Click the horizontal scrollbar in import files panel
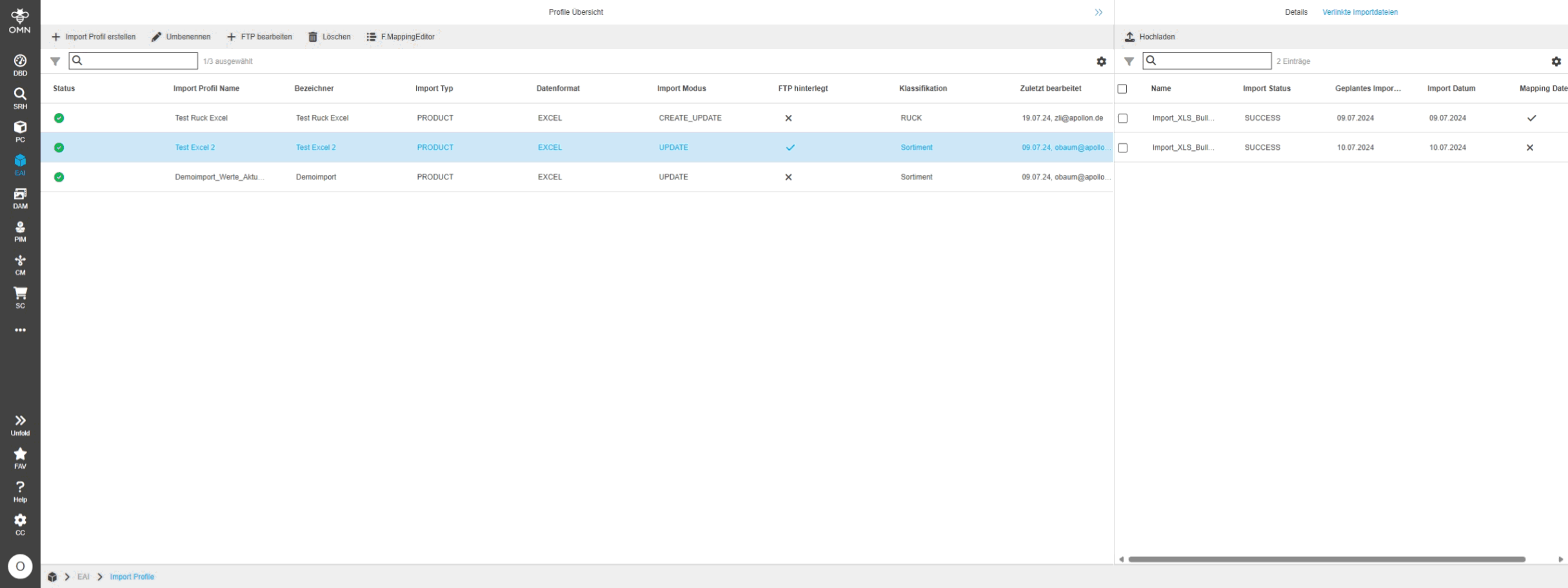The height and width of the screenshot is (588, 1568). pos(1326,559)
